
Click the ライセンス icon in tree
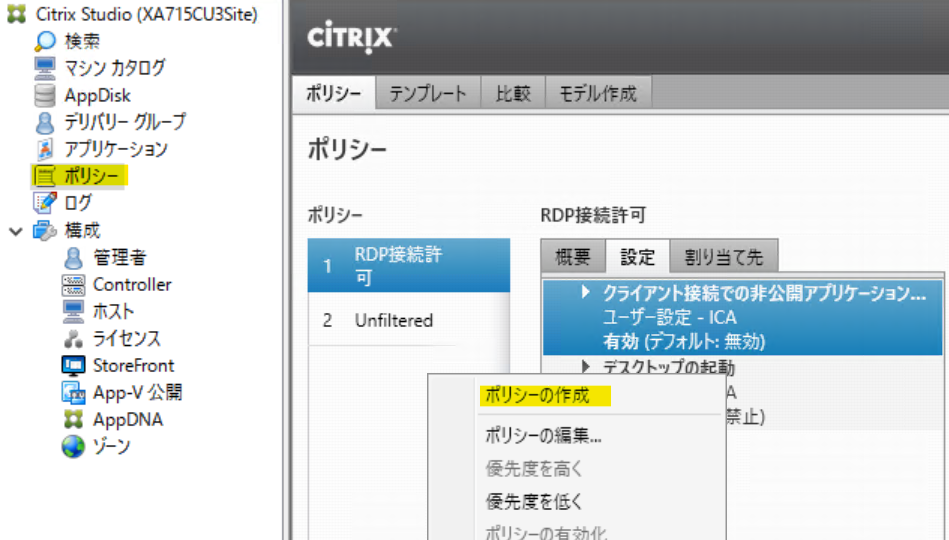pyautogui.click(x=73, y=339)
